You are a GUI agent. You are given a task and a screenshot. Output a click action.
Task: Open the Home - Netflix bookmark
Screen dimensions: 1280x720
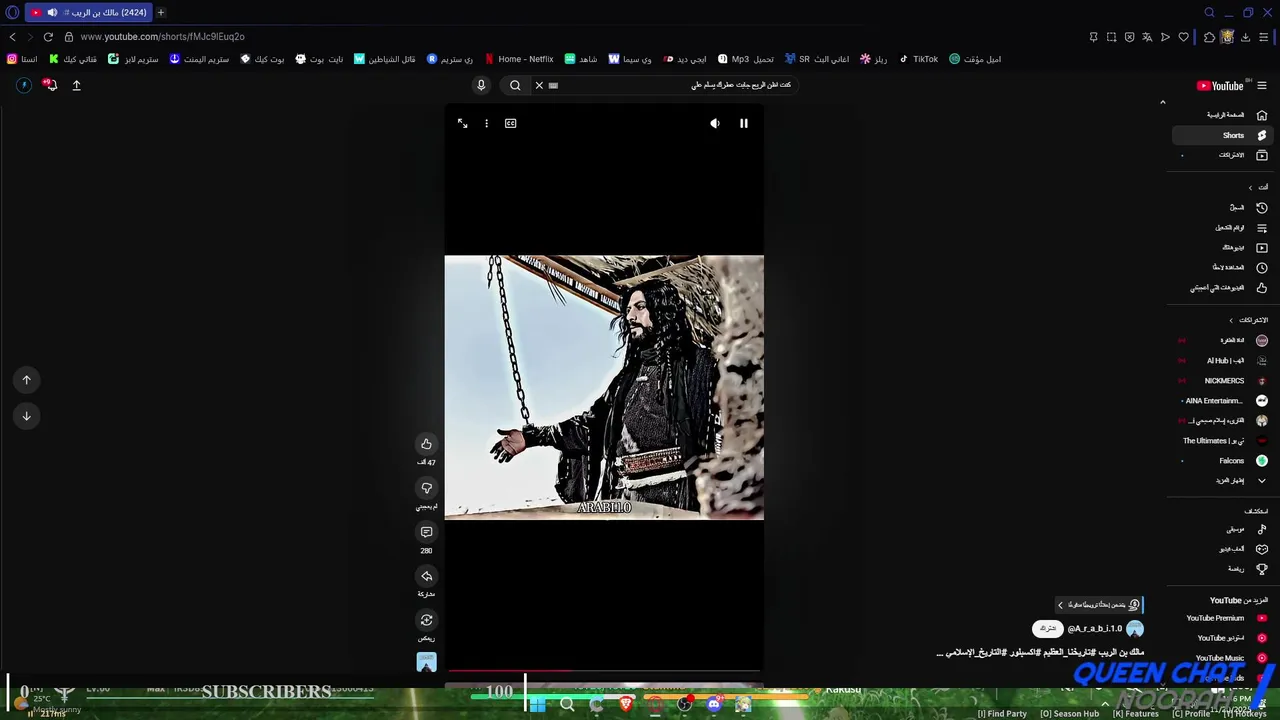point(519,59)
